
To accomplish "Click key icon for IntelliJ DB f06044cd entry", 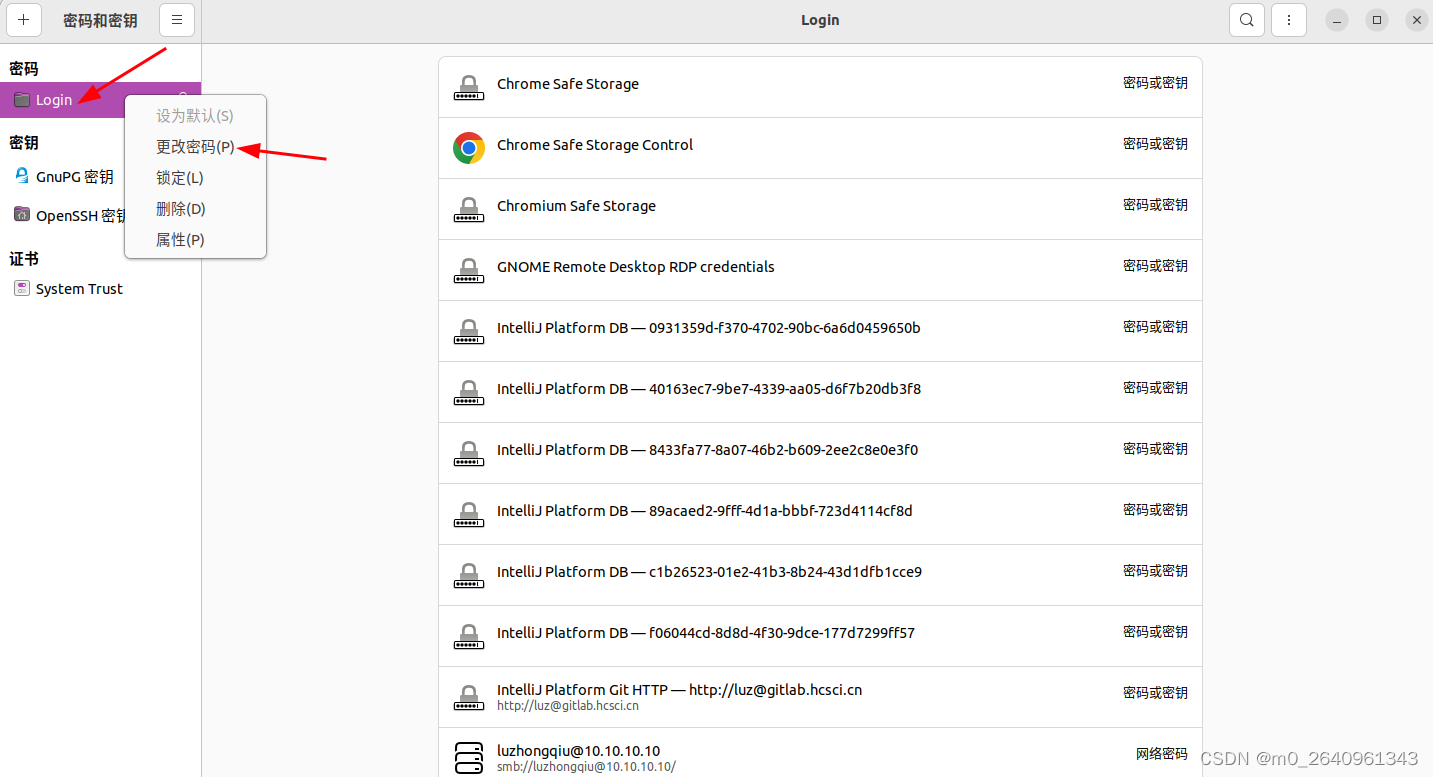I will click(x=468, y=636).
